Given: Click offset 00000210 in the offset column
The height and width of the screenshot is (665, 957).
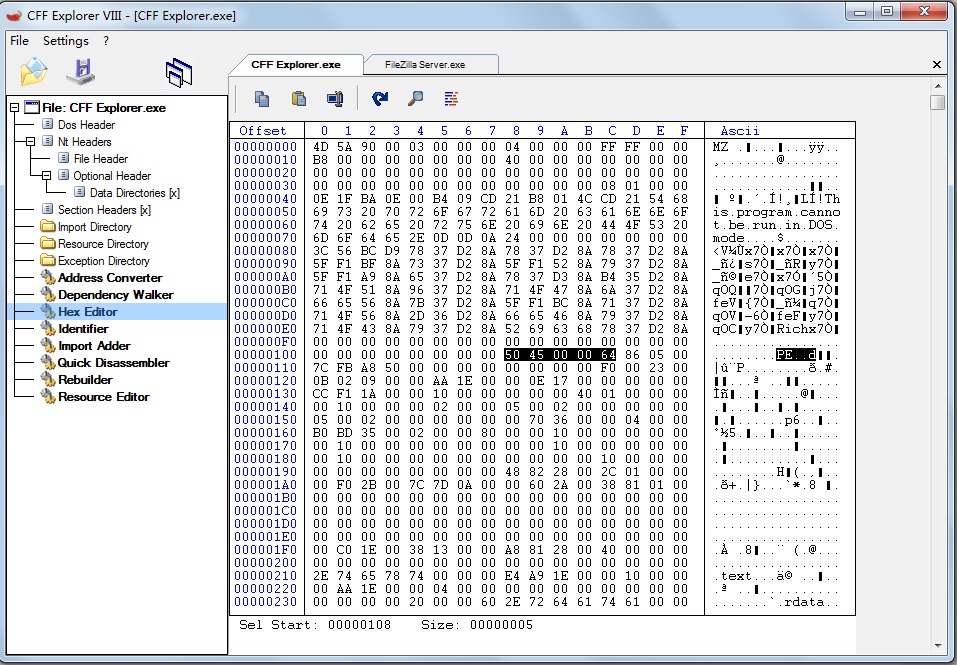Looking at the screenshot, I should [265, 575].
